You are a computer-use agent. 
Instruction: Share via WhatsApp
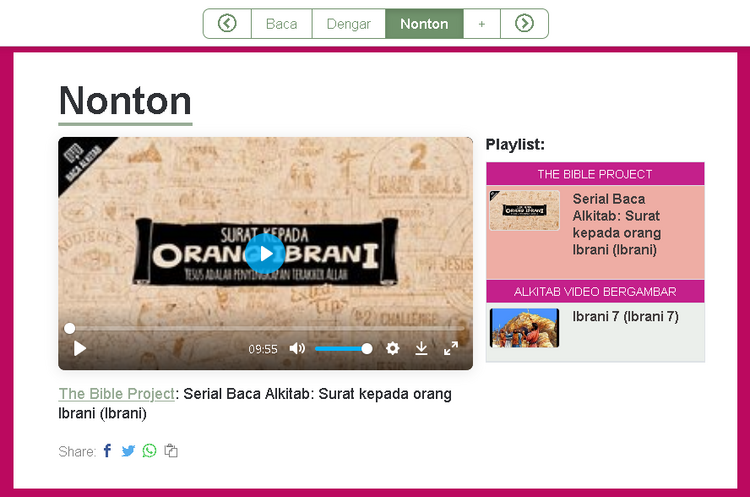(x=149, y=451)
